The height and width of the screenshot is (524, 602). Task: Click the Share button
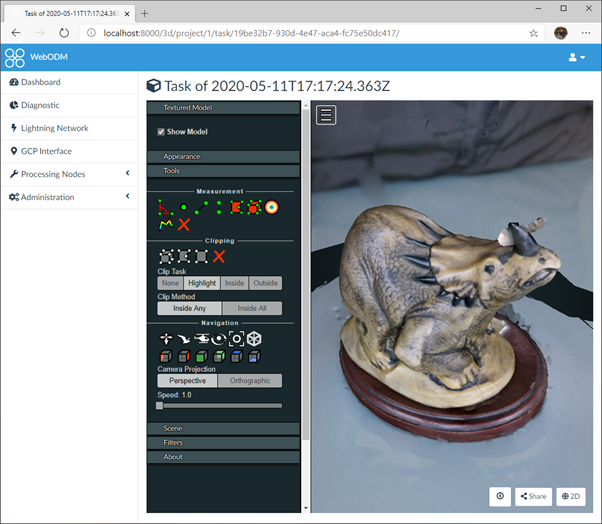coord(534,497)
